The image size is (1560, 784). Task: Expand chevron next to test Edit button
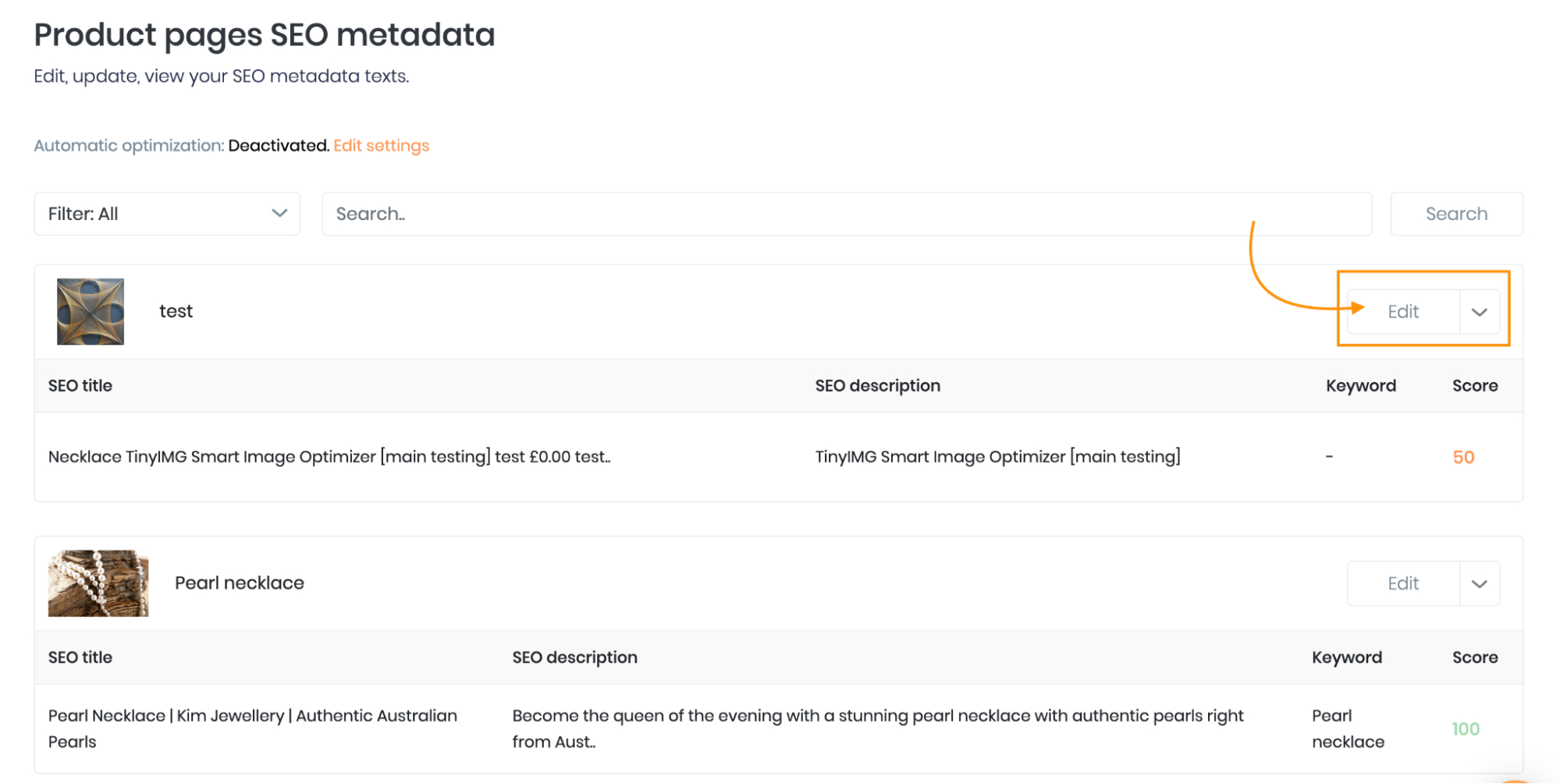tap(1480, 312)
